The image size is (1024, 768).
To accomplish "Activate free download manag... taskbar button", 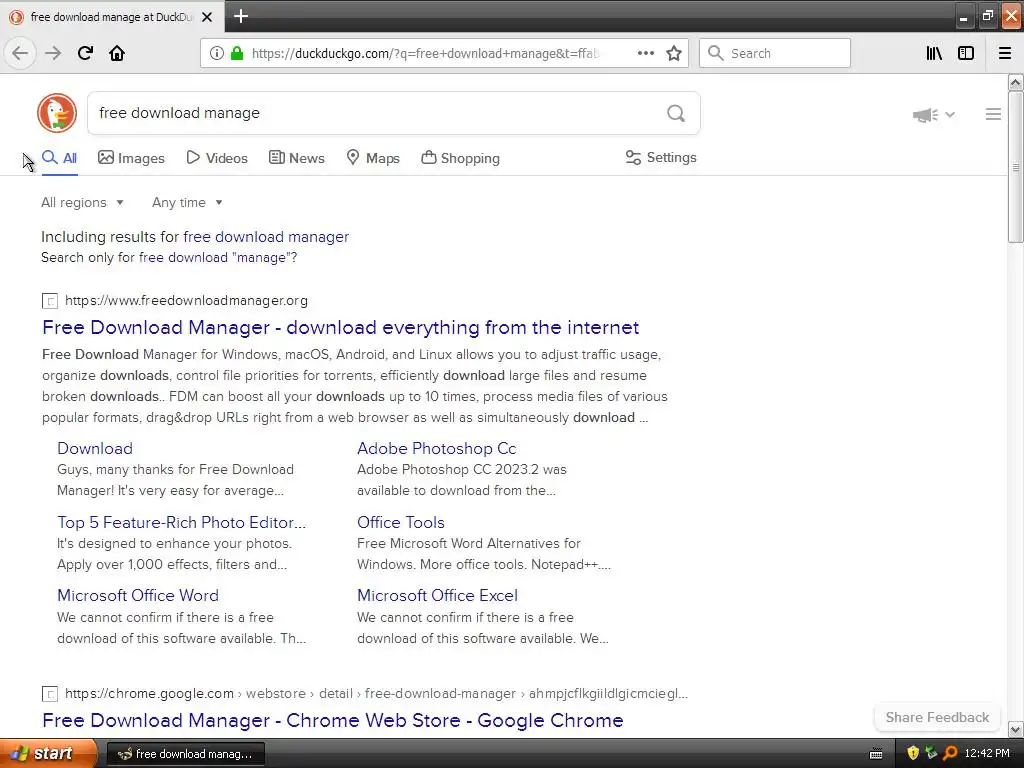I will [x=185, y=754].
